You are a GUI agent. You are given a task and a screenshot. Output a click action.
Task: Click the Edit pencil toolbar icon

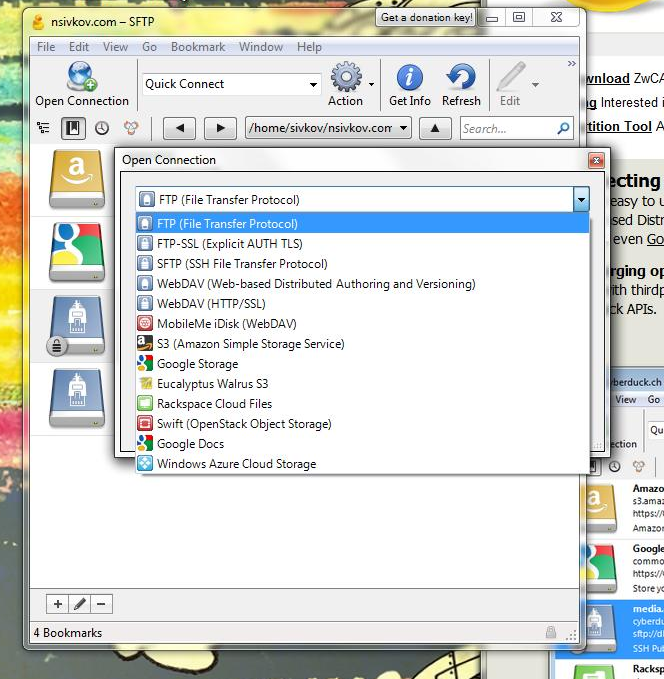(x=511, y=77)
